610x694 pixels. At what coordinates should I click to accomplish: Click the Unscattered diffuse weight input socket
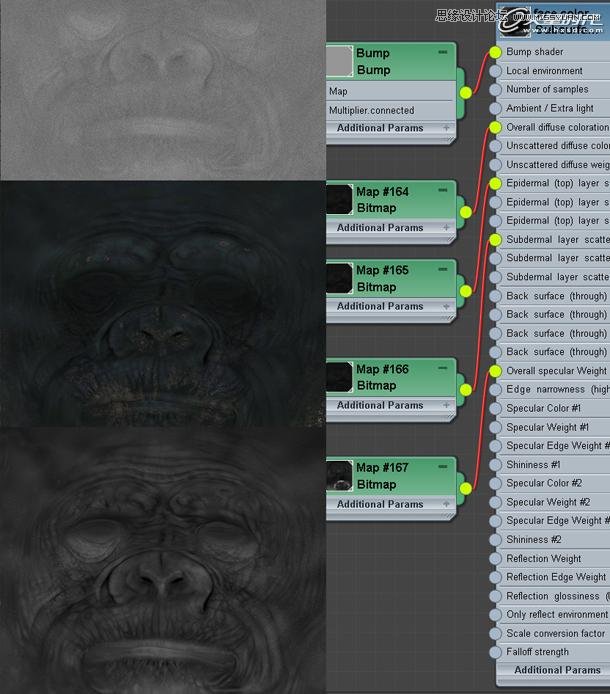point(495,165)
